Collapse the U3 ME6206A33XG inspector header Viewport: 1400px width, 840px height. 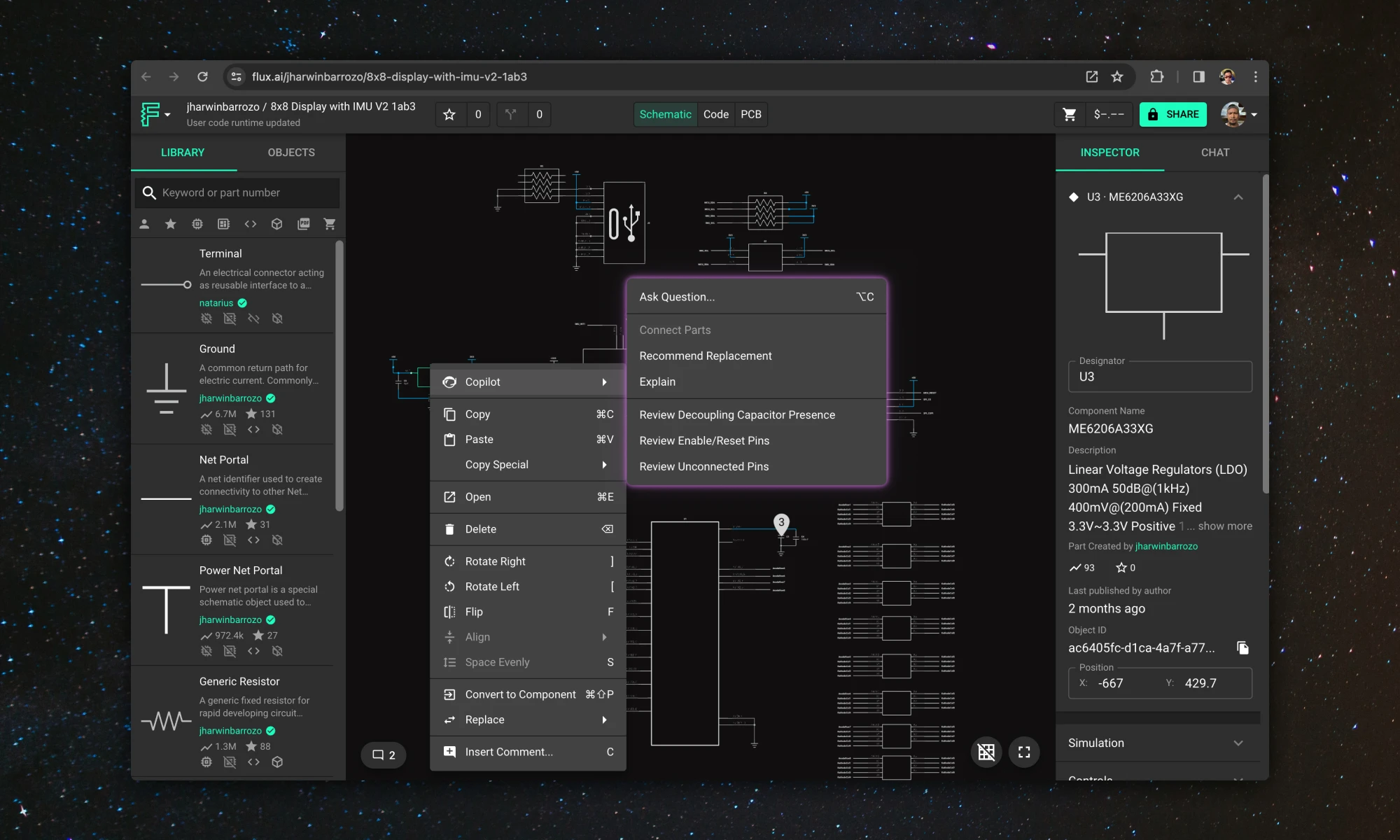[x=1238, y=197]
